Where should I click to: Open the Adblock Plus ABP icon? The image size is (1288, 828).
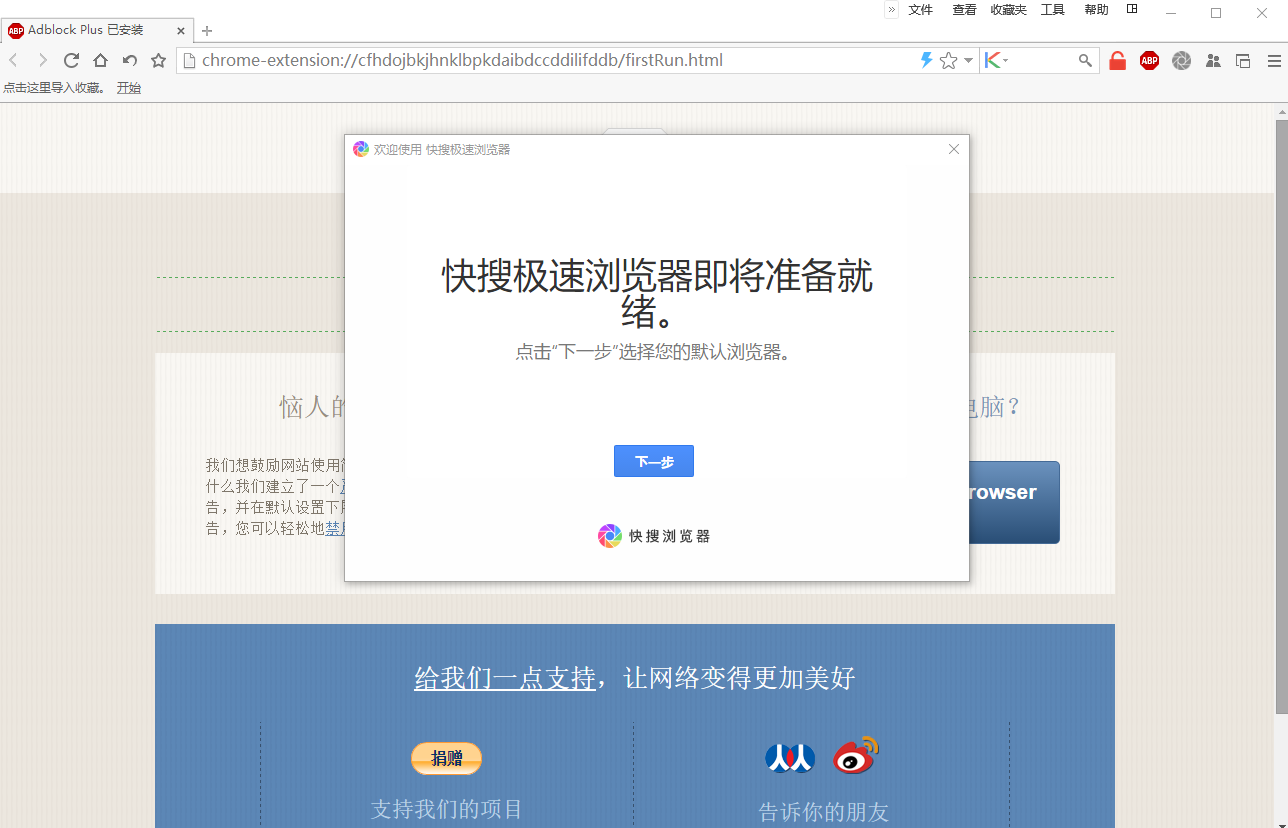(1149, 60)
